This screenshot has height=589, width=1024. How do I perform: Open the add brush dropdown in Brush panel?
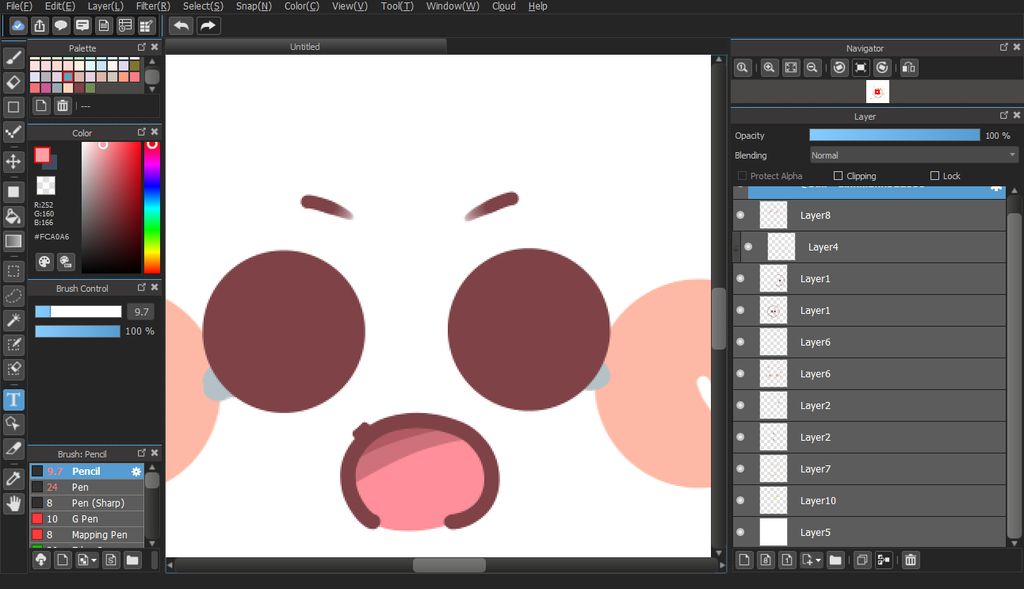pos(94,560)
